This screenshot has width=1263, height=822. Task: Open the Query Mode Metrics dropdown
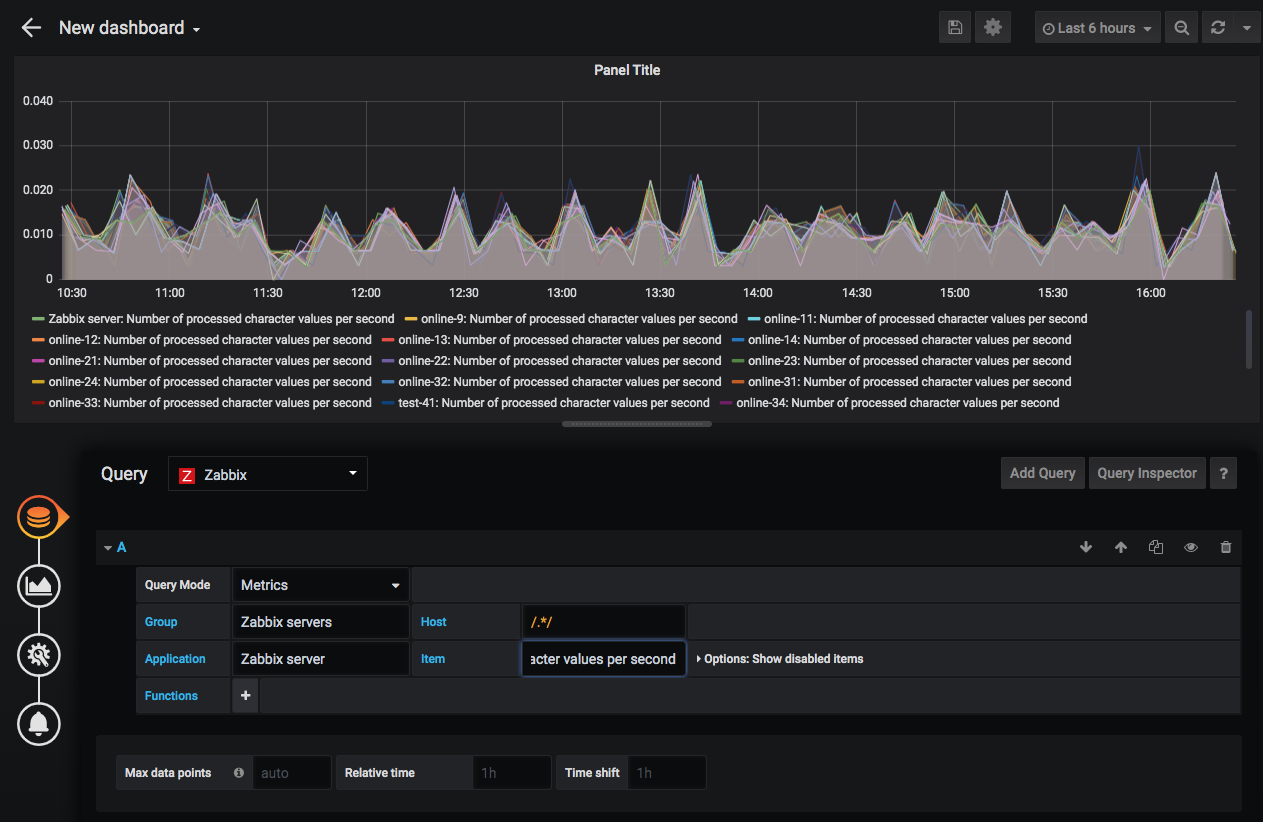[321, 585]
